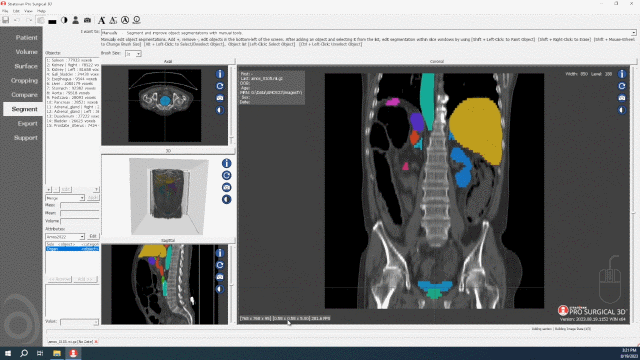Toggle contrast icon in the Axial view

coord(220,110)
